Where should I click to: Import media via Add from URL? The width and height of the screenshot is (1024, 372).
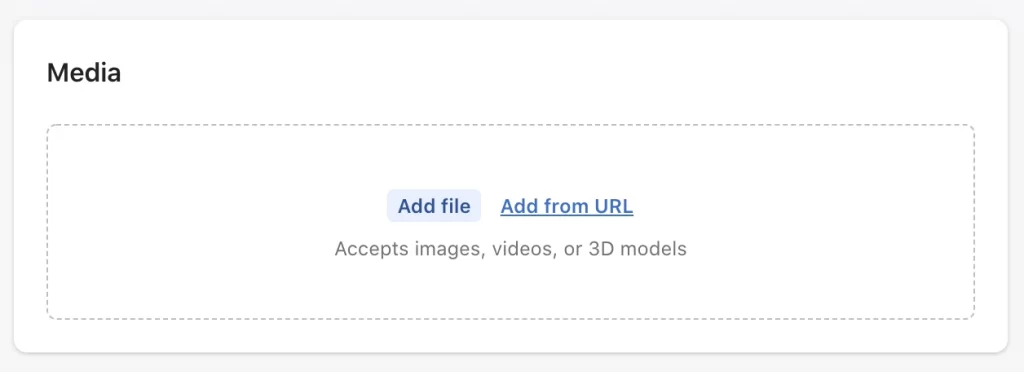pos(567,206)
